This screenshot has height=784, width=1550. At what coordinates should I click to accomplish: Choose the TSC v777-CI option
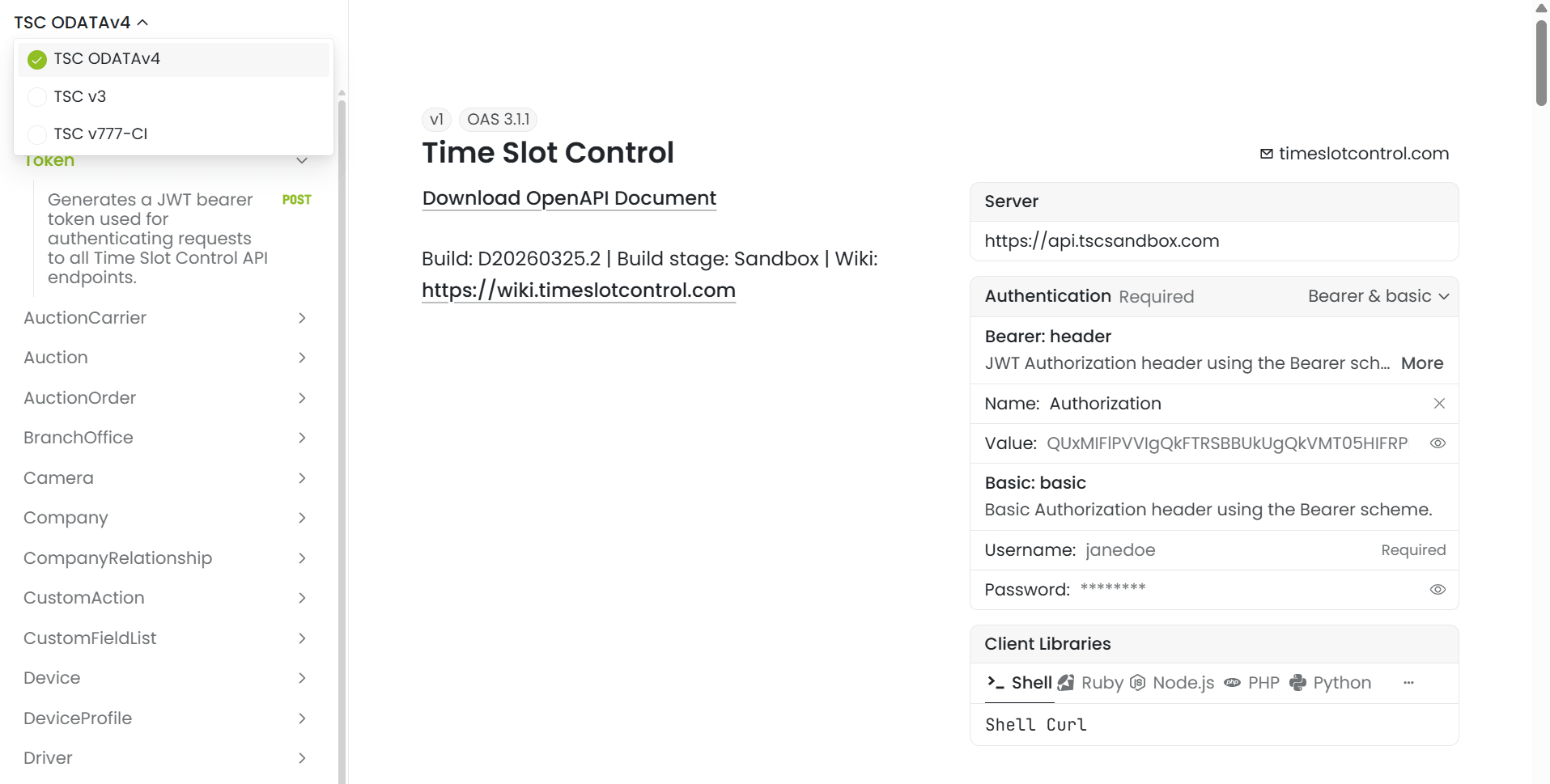(x=37, y=134)
